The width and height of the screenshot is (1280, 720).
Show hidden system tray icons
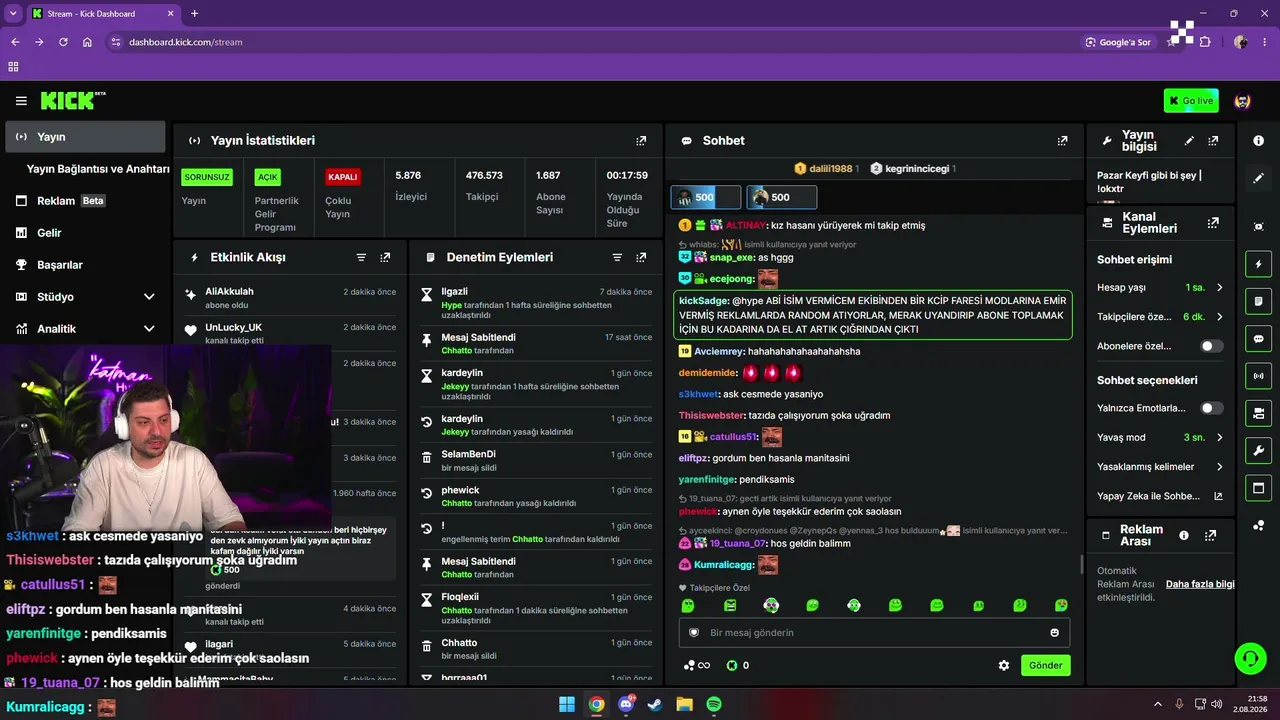1158,704
